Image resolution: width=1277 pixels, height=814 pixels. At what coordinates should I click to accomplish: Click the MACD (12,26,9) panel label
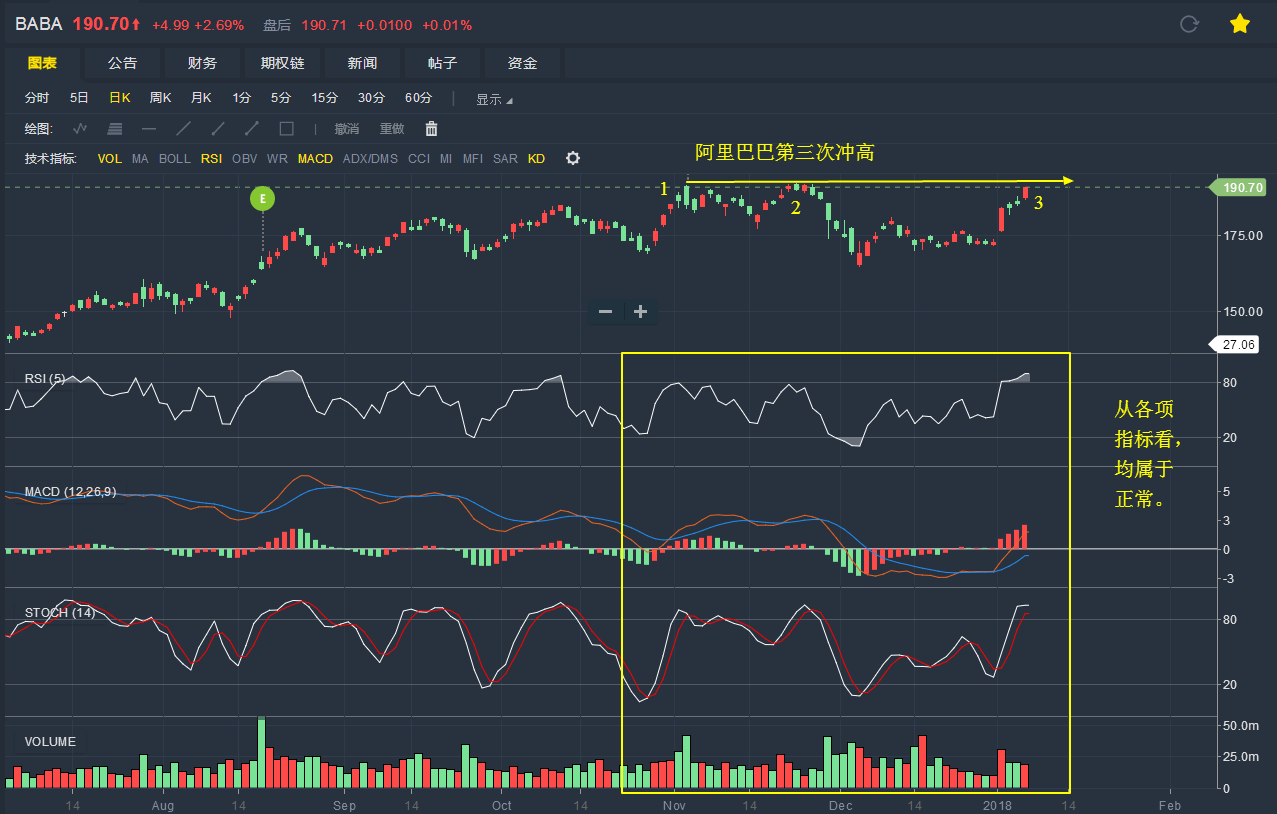pos(70,492)
